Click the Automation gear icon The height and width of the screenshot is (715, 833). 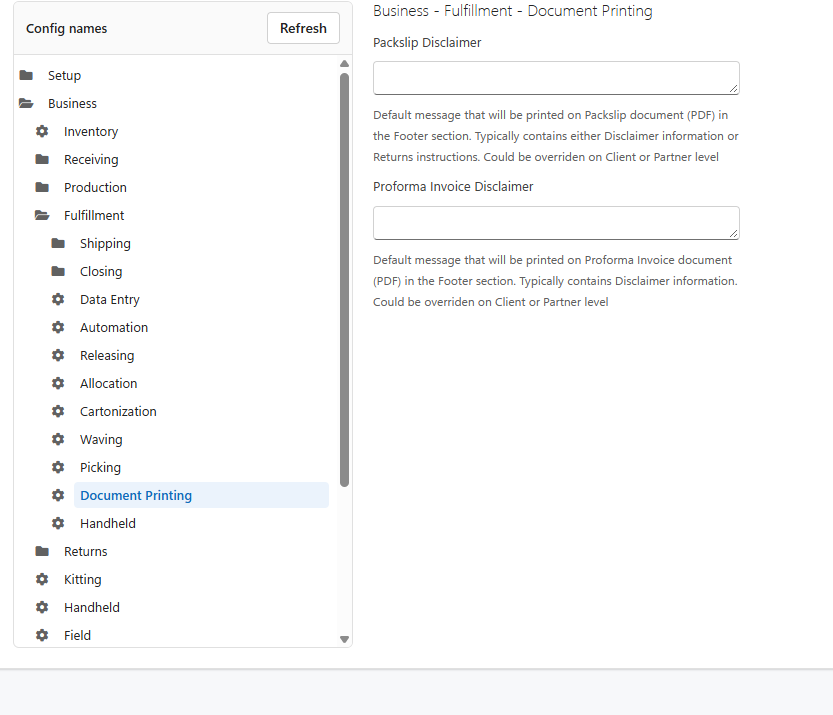(x=58, y=327)
